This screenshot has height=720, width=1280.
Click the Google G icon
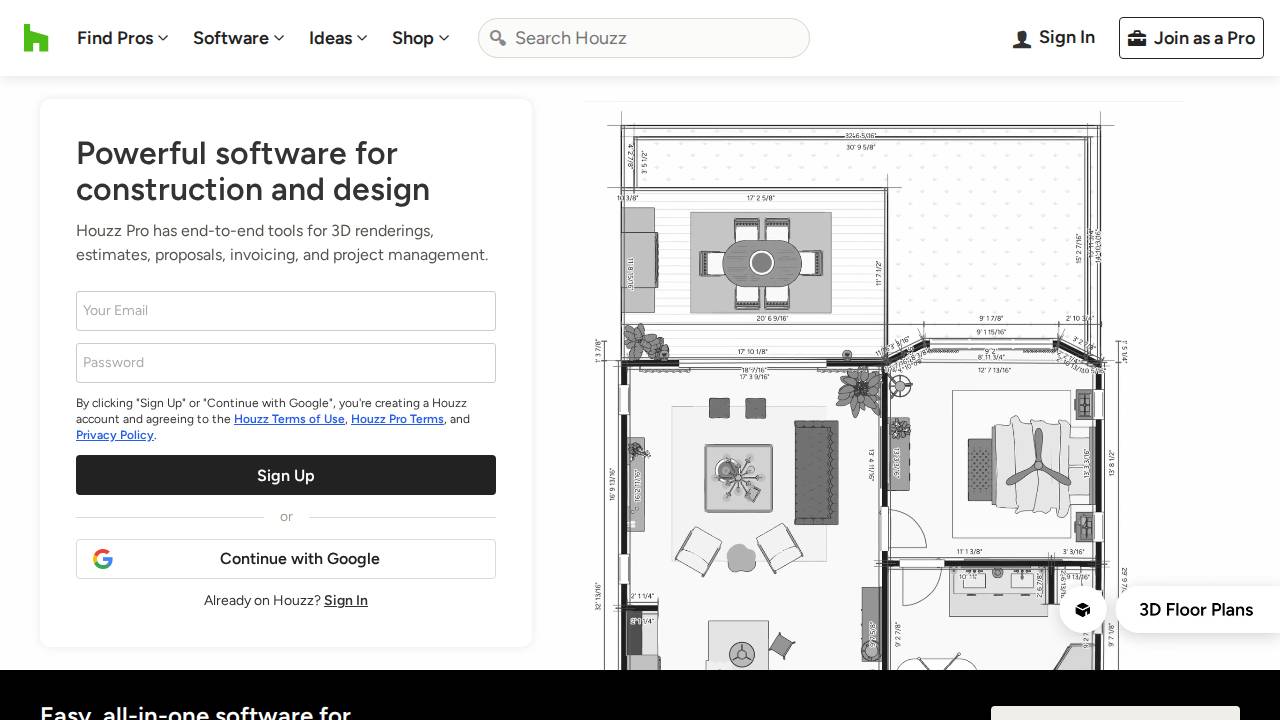click(x=103, y=559)
